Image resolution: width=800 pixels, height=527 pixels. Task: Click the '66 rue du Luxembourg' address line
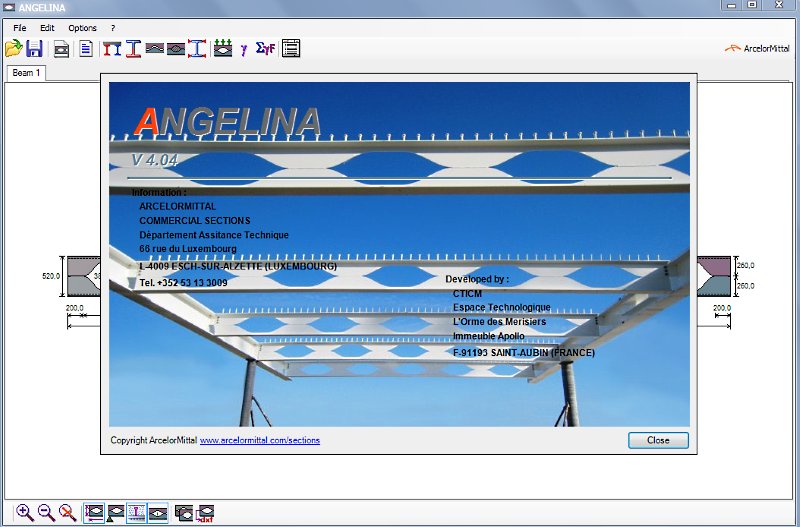[x=188, y=248]
